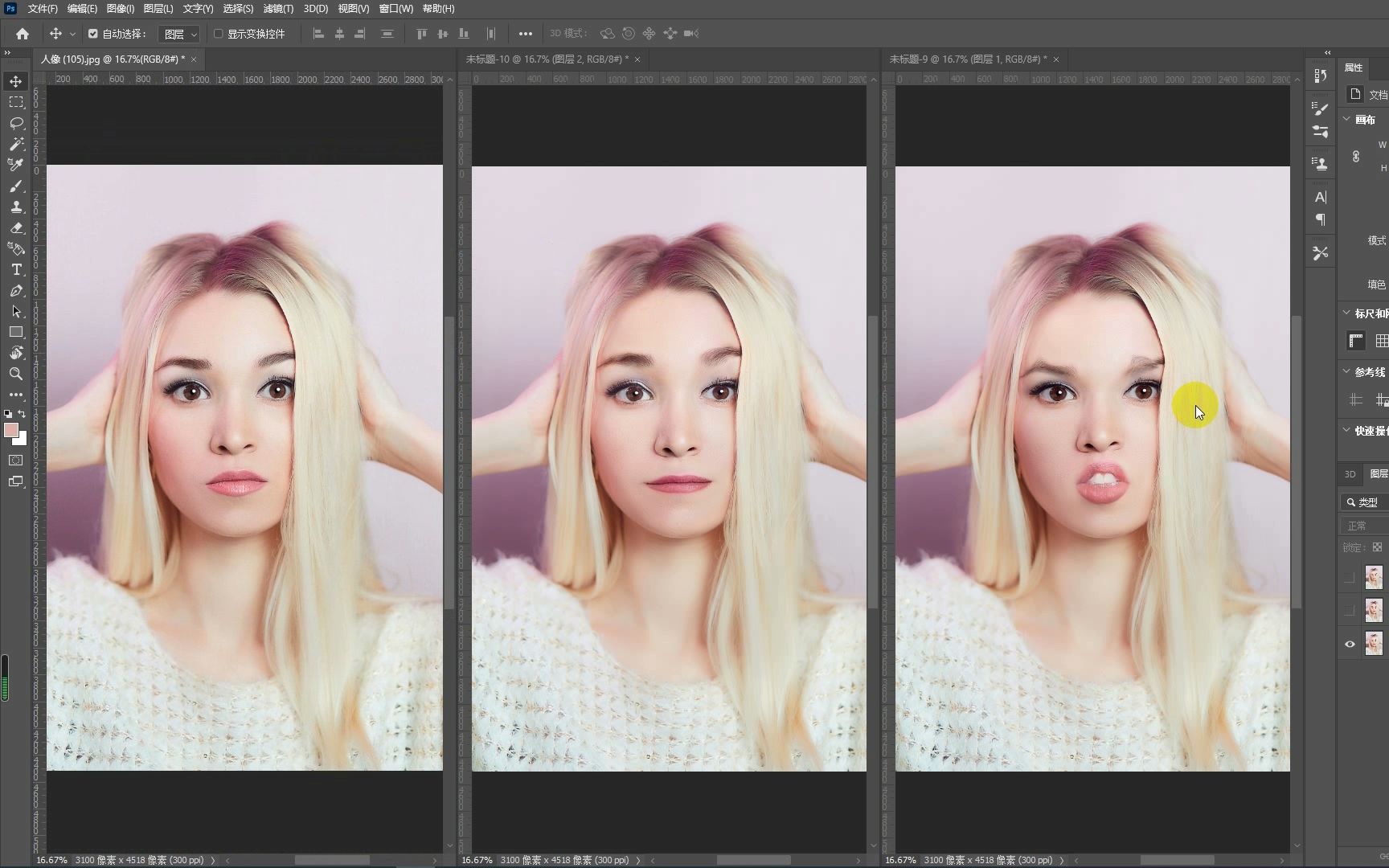1389x868 pixels.
Task: Select the Move tool in the toolbox
Action: 15,81
